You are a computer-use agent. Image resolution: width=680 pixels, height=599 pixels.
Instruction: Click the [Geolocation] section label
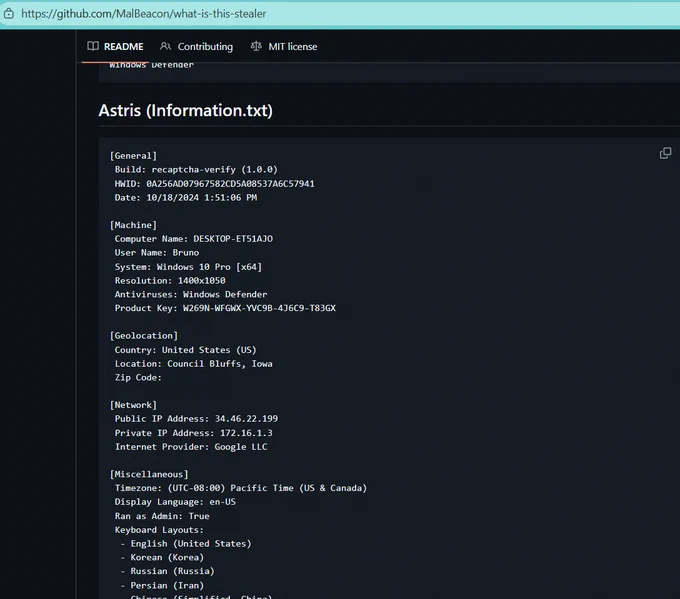[x=144, y=336]
